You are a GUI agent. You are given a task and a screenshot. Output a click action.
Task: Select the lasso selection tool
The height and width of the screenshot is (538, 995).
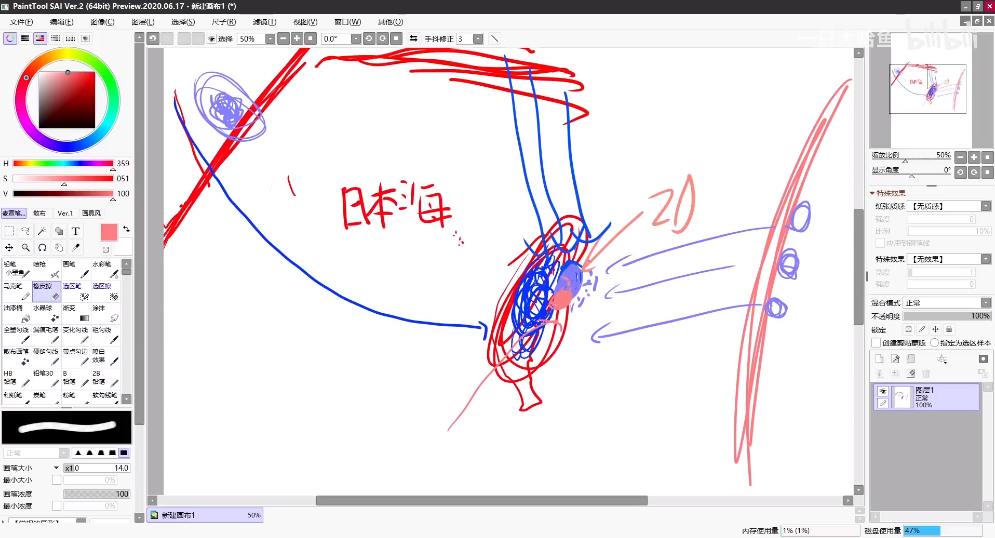point(25,231)
